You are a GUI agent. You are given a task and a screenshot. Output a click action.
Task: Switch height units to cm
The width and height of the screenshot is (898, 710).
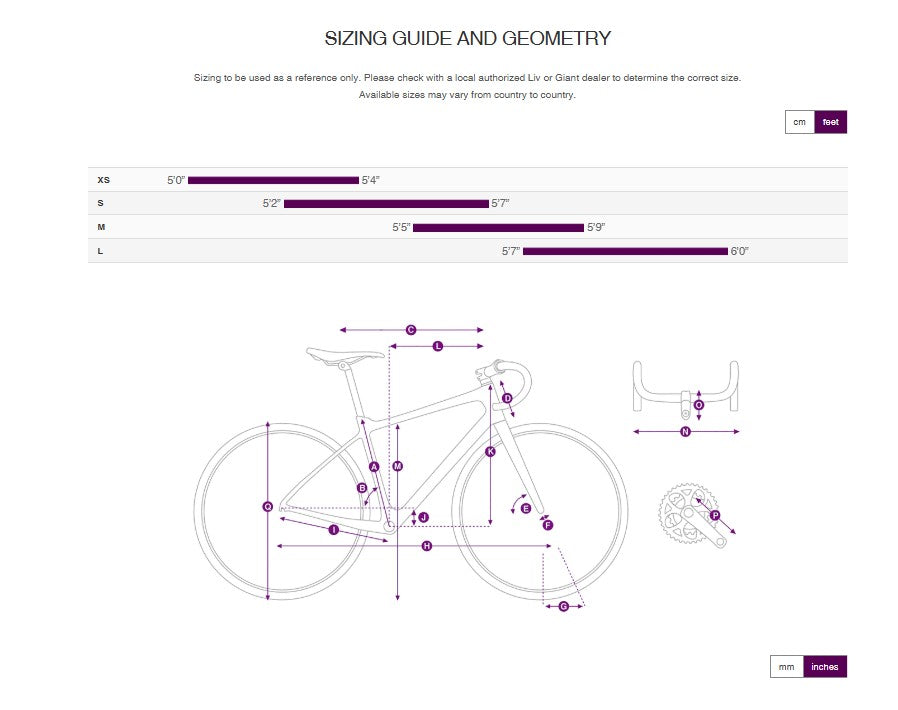799,122
